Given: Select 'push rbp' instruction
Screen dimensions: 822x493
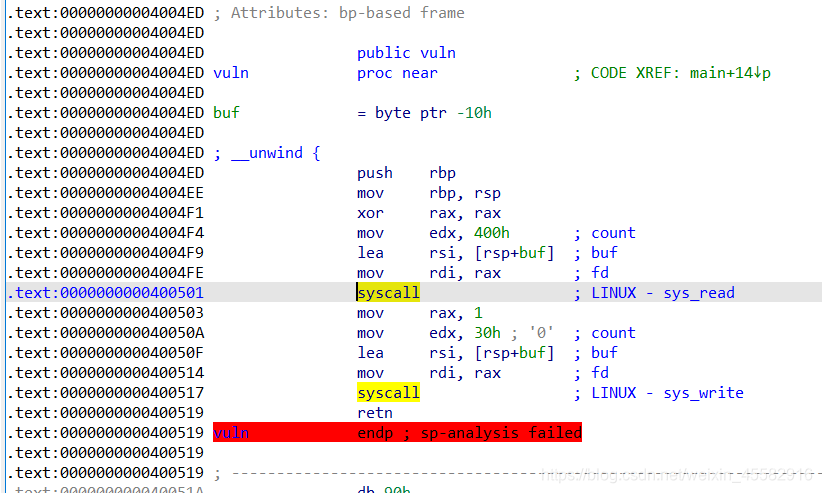Looking at the screenshot, I should click(x=406, y=173).
